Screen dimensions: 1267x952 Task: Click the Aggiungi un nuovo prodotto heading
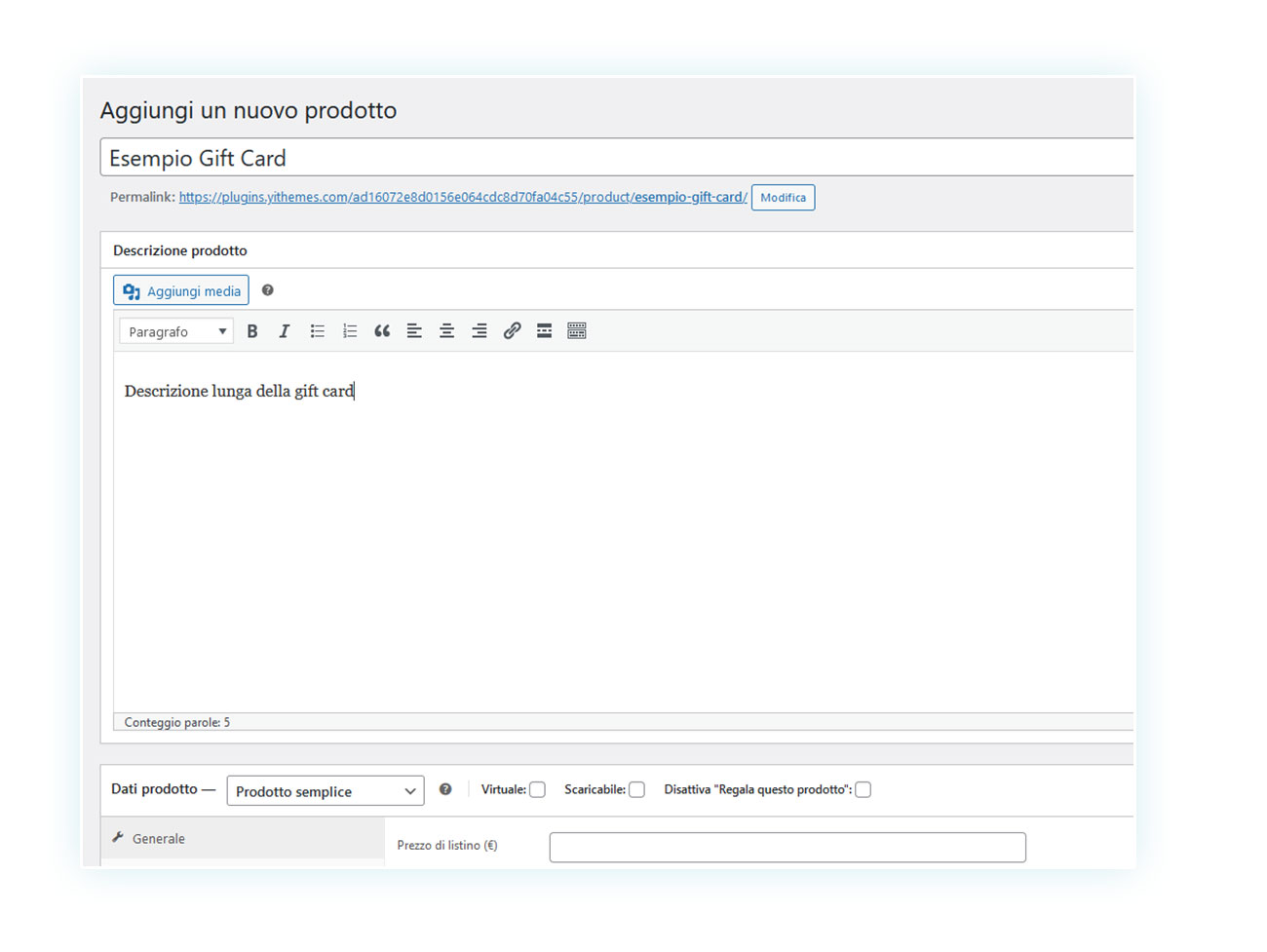[x=249, y=110]
